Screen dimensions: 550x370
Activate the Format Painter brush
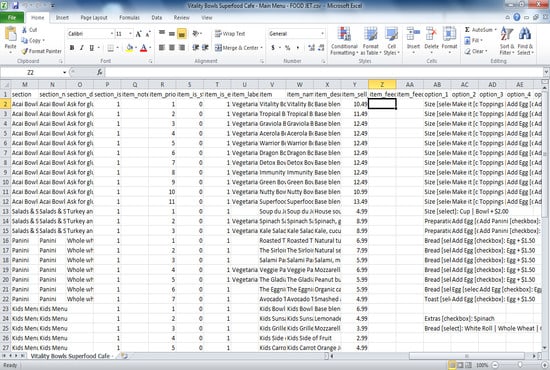point(41,51)
